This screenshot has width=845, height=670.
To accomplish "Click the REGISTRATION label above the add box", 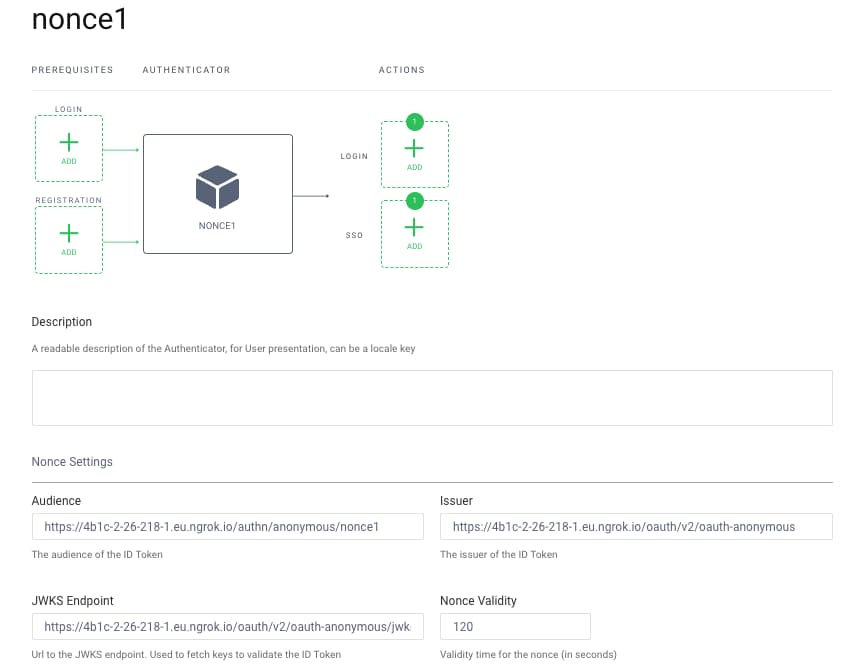I will pos(68,200).
